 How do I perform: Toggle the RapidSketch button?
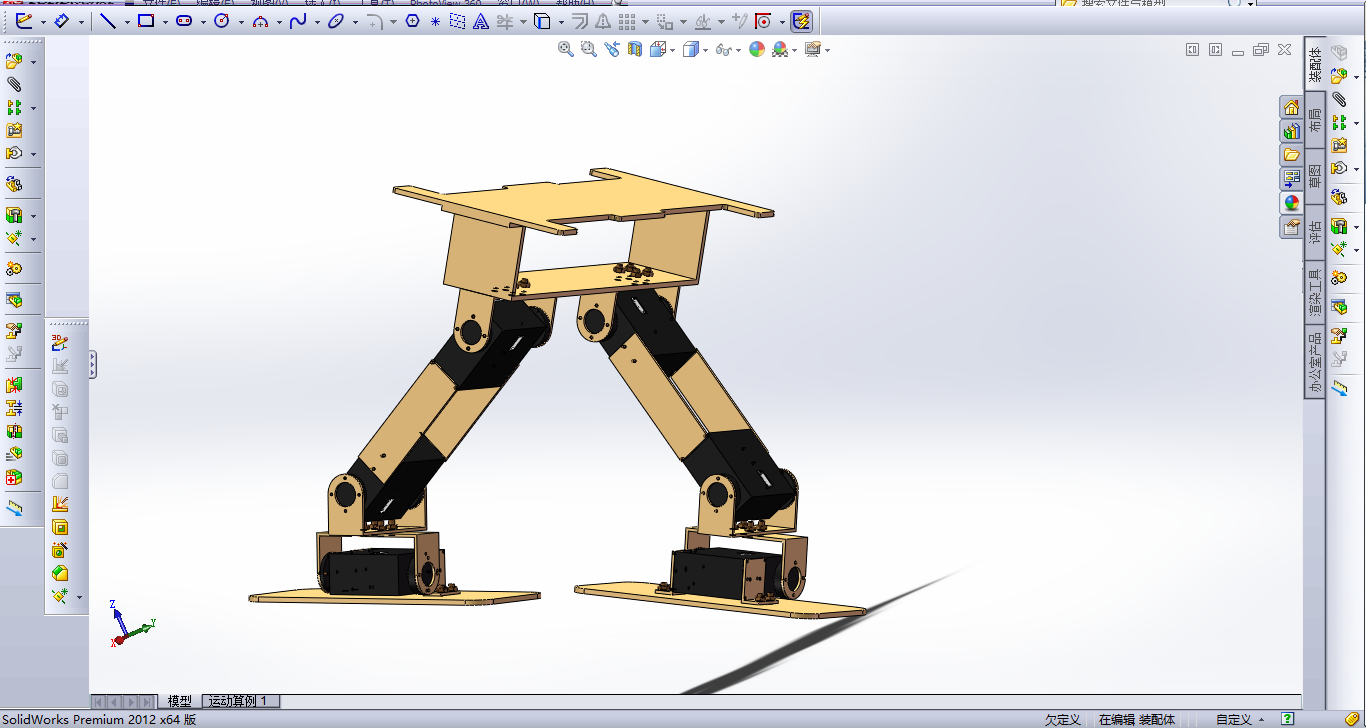tap(801, 21)
